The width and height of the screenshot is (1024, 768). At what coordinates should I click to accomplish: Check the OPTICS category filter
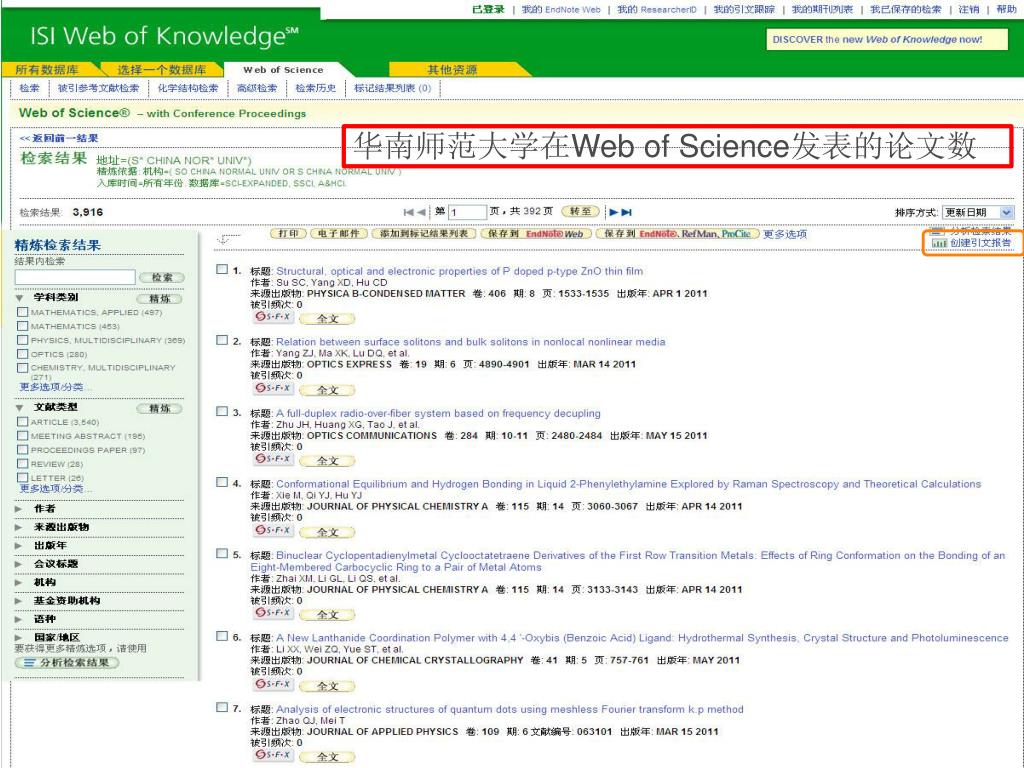[x=23, y=354]
